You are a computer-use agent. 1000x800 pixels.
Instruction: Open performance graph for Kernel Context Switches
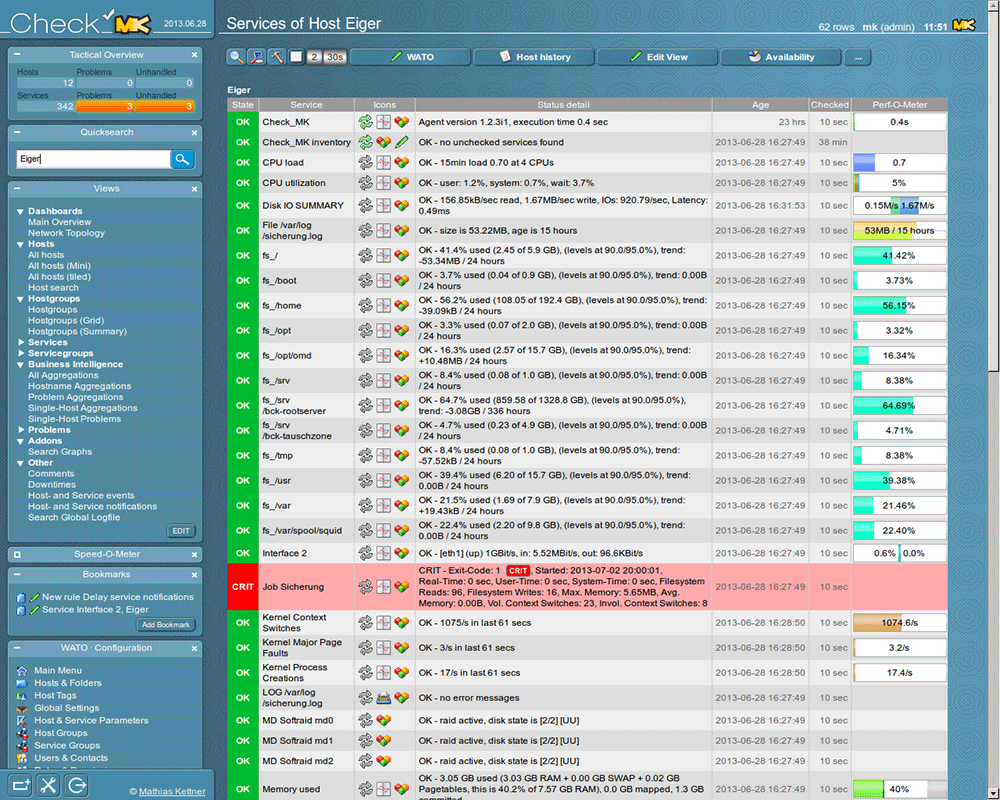pos(383,623)
